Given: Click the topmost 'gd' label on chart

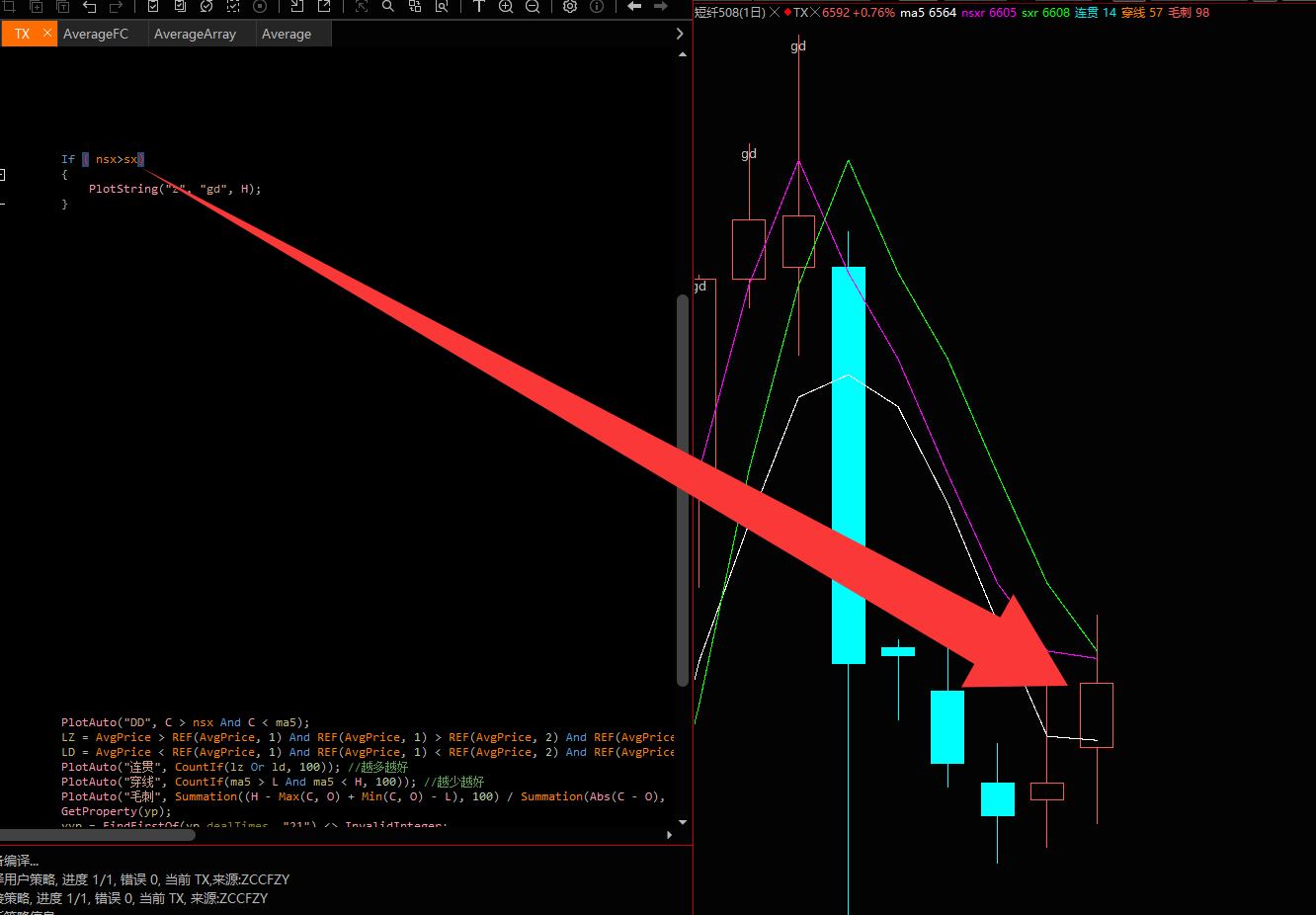Looking at the screenshot, I should click(798, 45).
